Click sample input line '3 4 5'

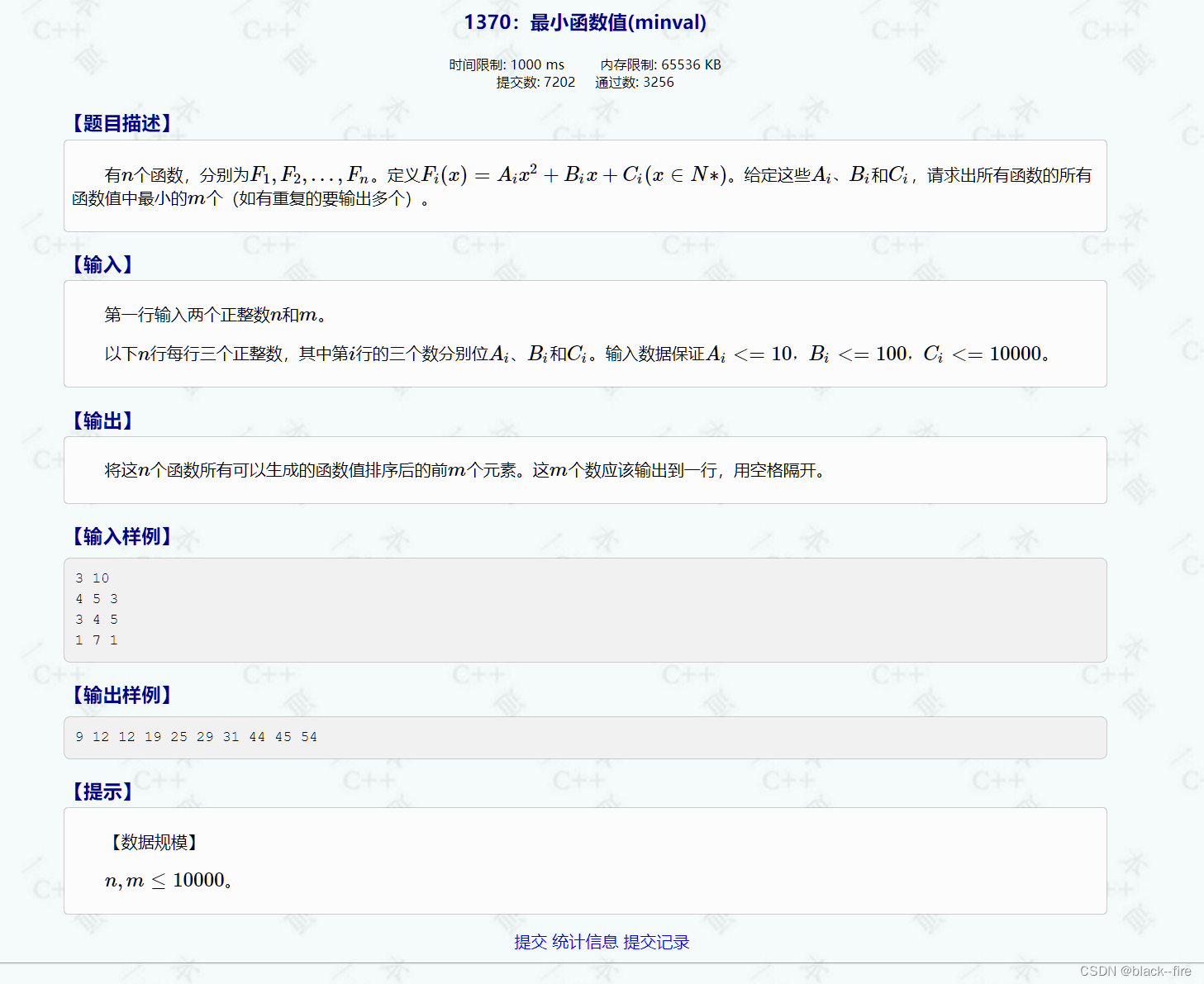coord(97,620)
